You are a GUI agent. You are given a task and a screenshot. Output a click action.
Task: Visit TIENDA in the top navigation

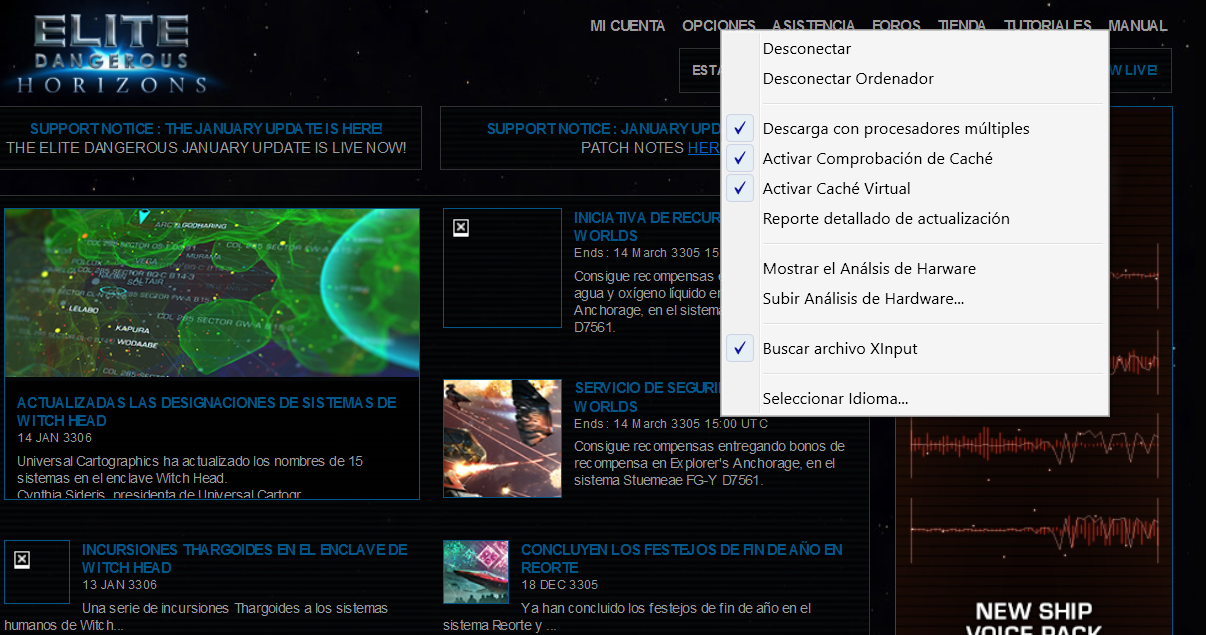[x=962, y=26]
